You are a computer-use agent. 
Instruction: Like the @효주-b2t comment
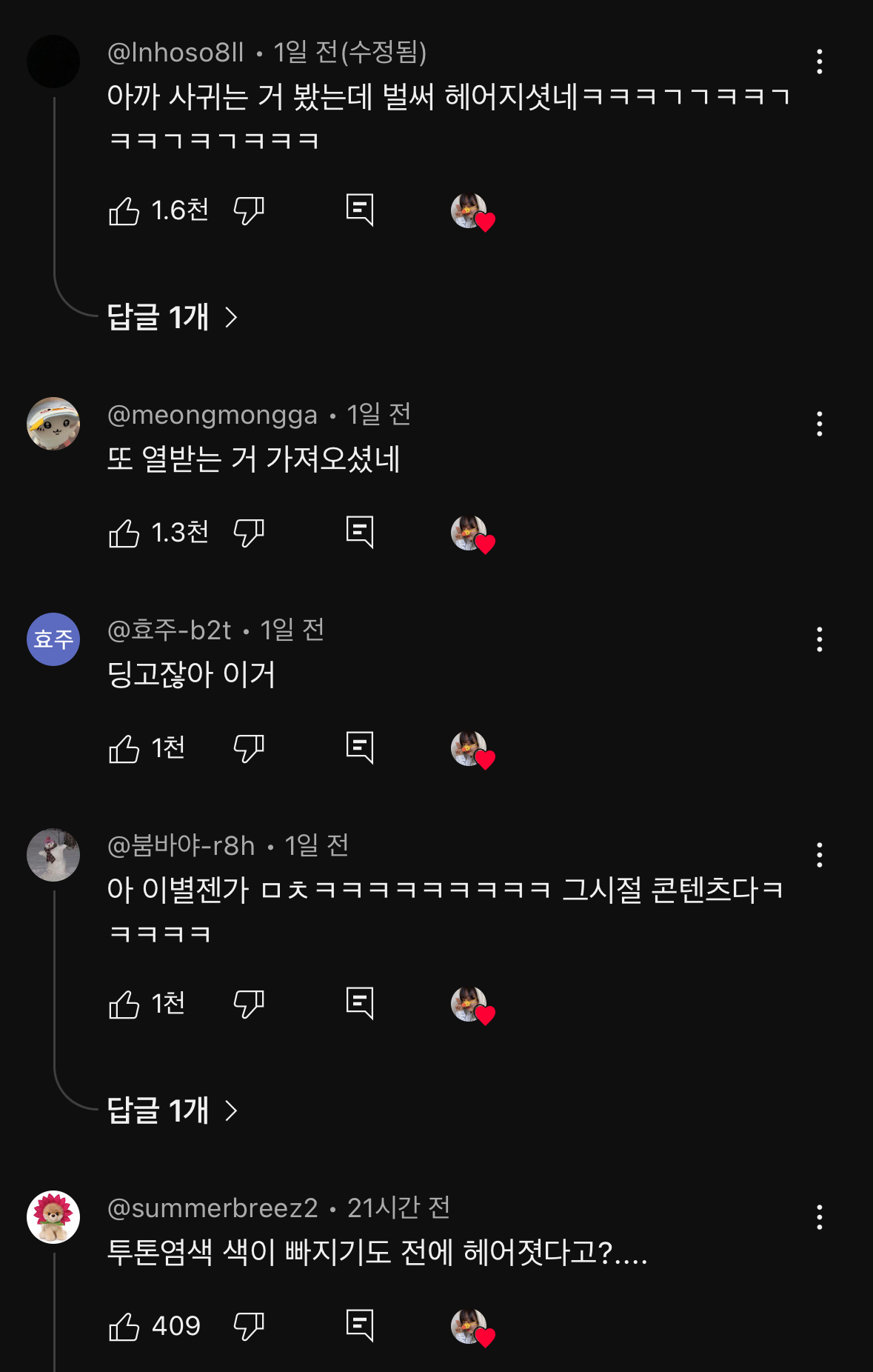pyautogui.click(x=124, y=749)
